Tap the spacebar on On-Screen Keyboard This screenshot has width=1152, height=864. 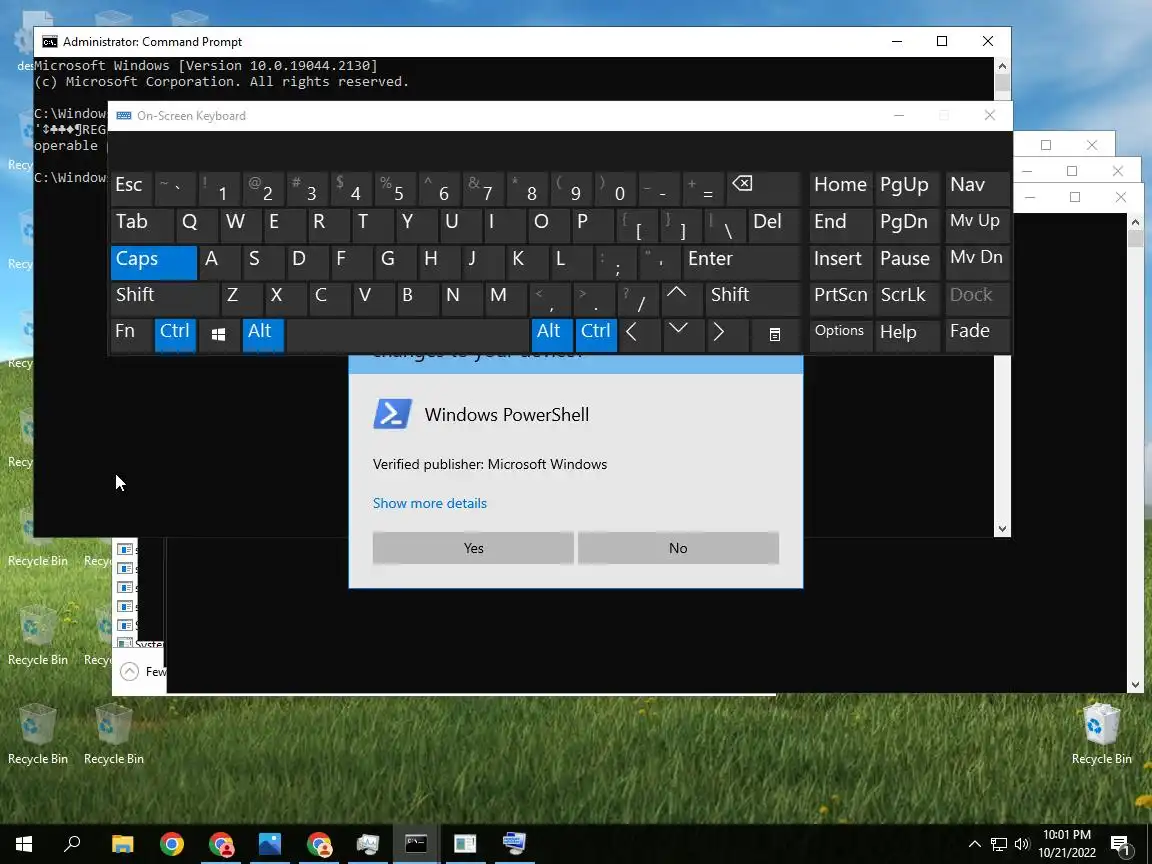coord(407,335)
